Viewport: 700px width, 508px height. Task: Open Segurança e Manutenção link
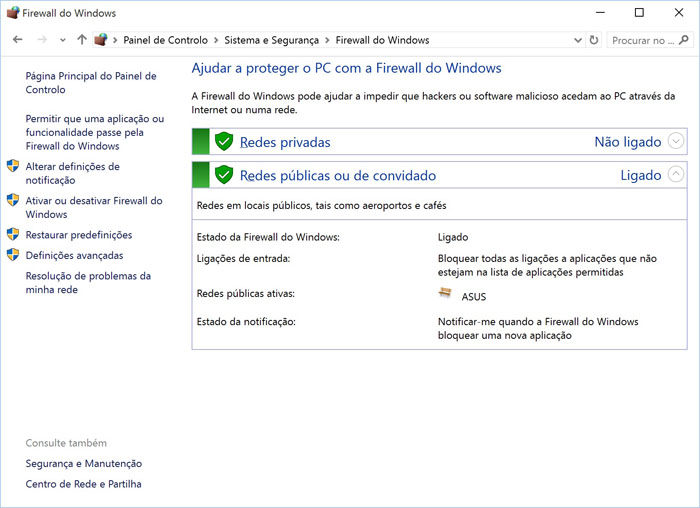coord(83,463)
